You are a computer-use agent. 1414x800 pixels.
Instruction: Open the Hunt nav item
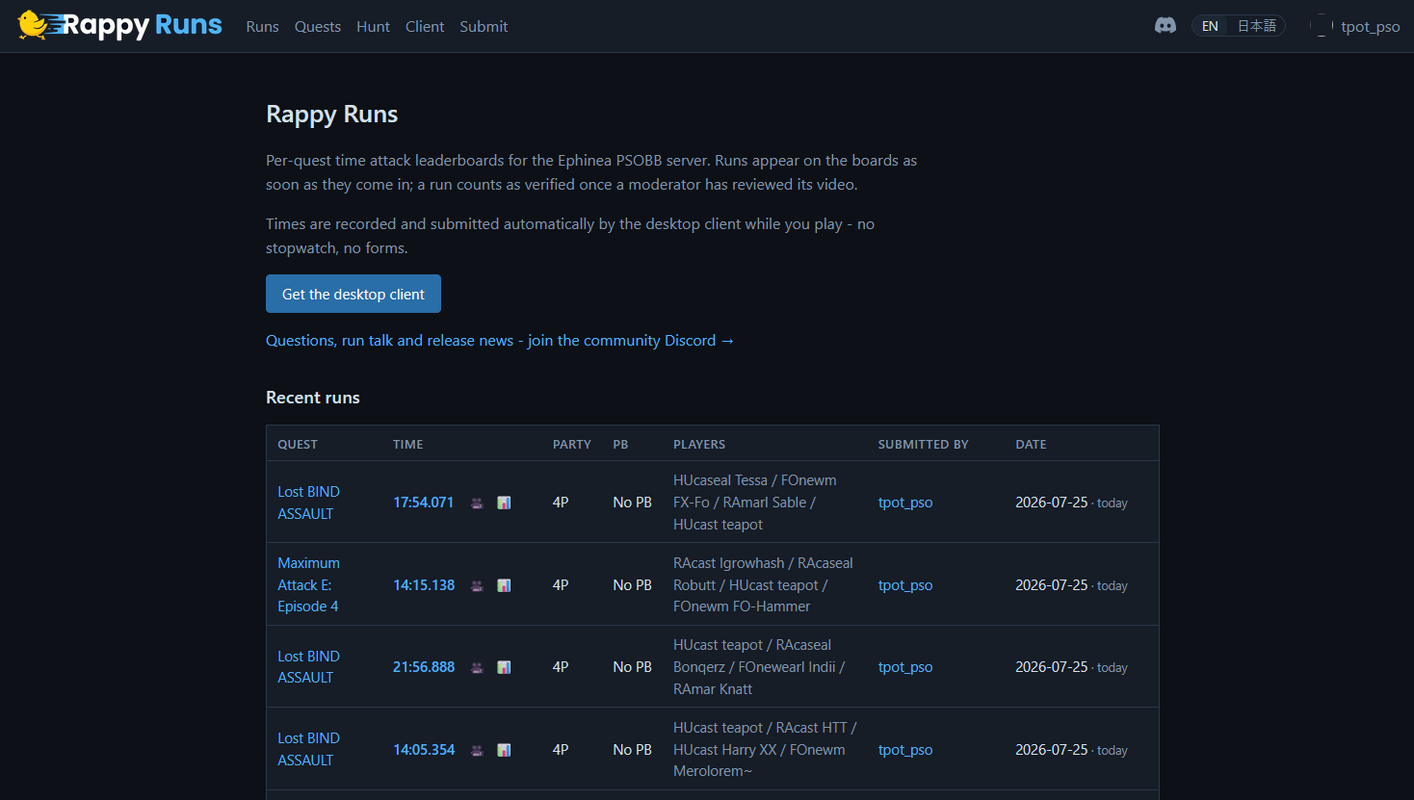[x=373, y=26]
